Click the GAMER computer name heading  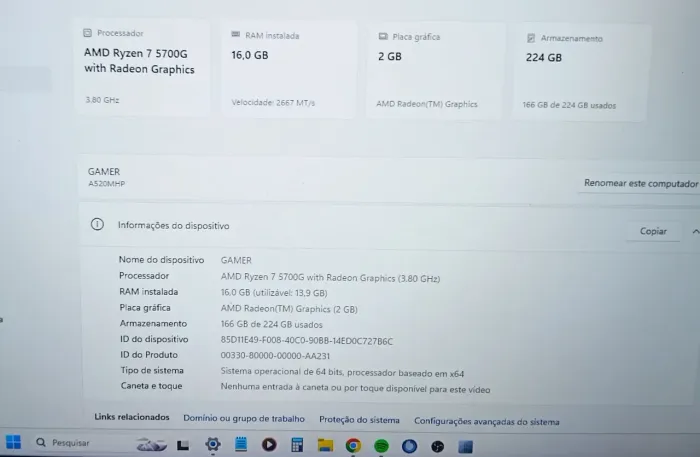click(x=104, y=171)
